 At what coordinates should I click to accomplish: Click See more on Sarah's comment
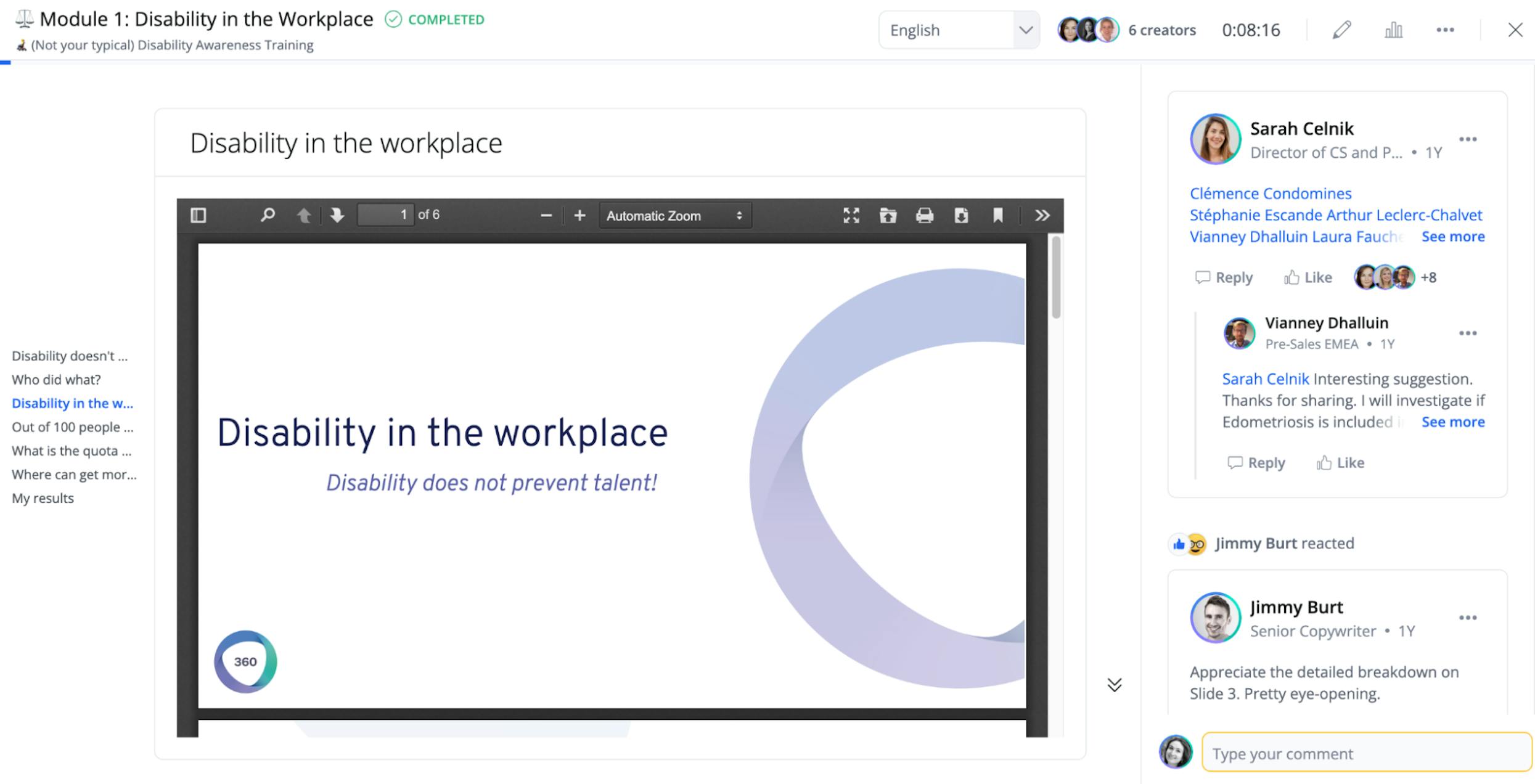click(x=1452, y=237)
